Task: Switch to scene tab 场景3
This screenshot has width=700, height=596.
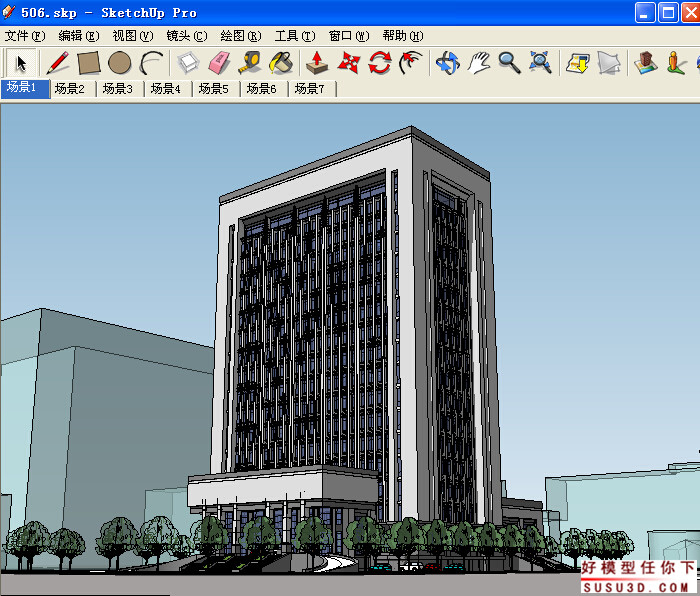Action: (121, 88)
